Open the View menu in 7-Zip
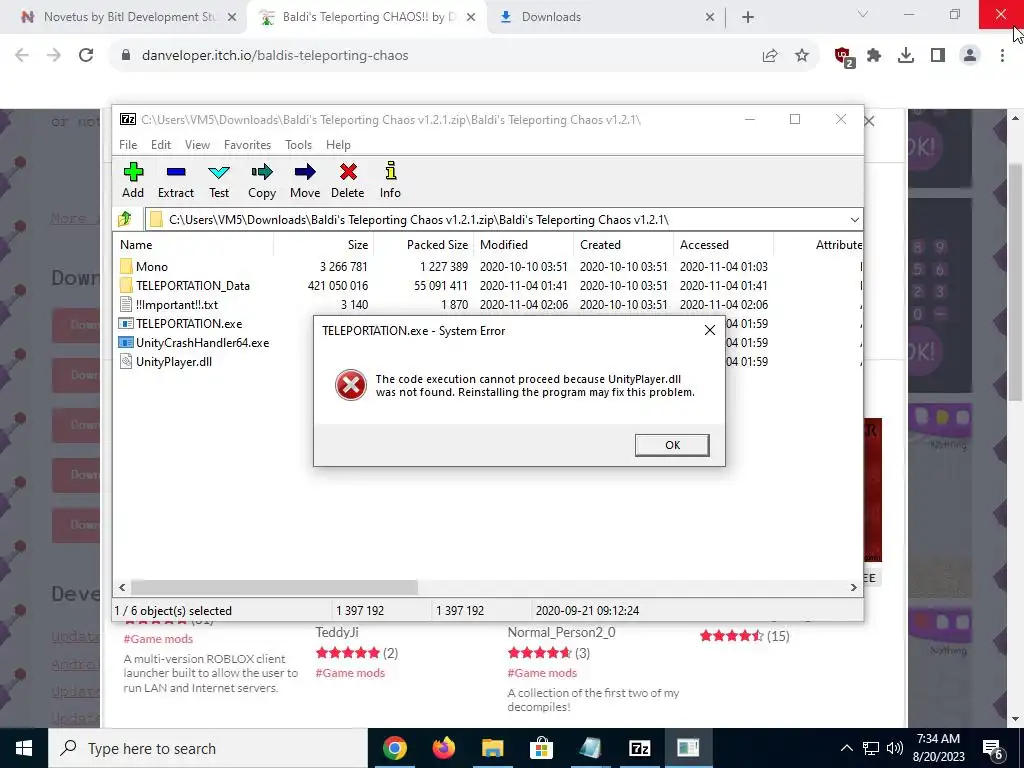The image size is (1024, 768). (x=197, y=145)
